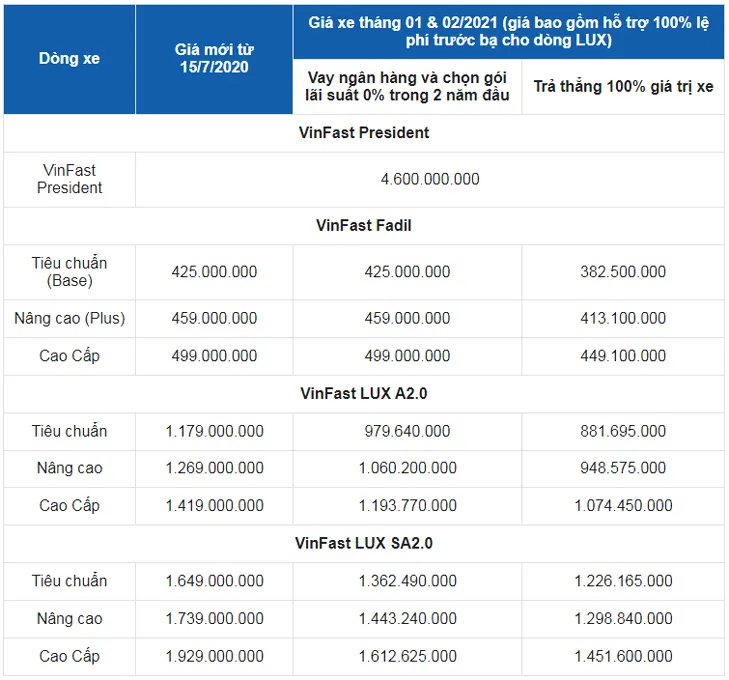Viewport: 729px width, 680px height.
Task: Click the 'VinFast LUX SA2.0' section heading
Action: coord(364,543)
